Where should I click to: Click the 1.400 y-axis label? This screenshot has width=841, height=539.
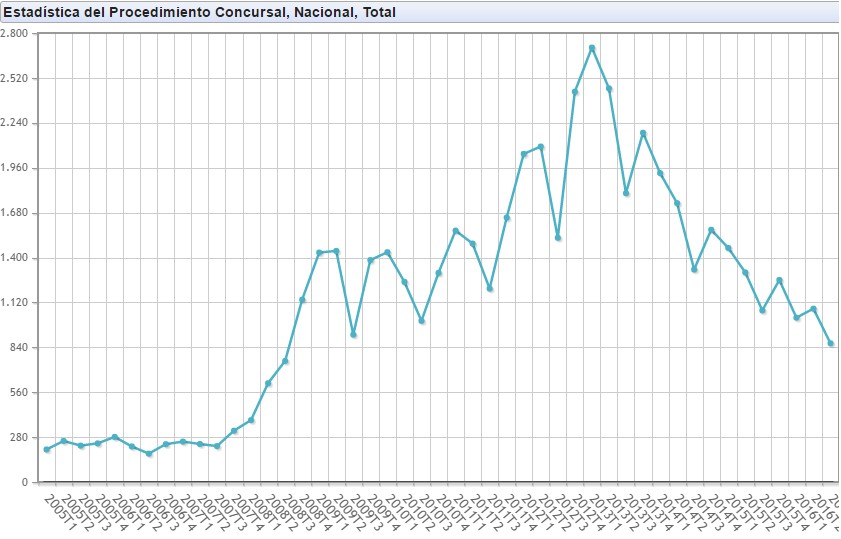coord(16,258)
